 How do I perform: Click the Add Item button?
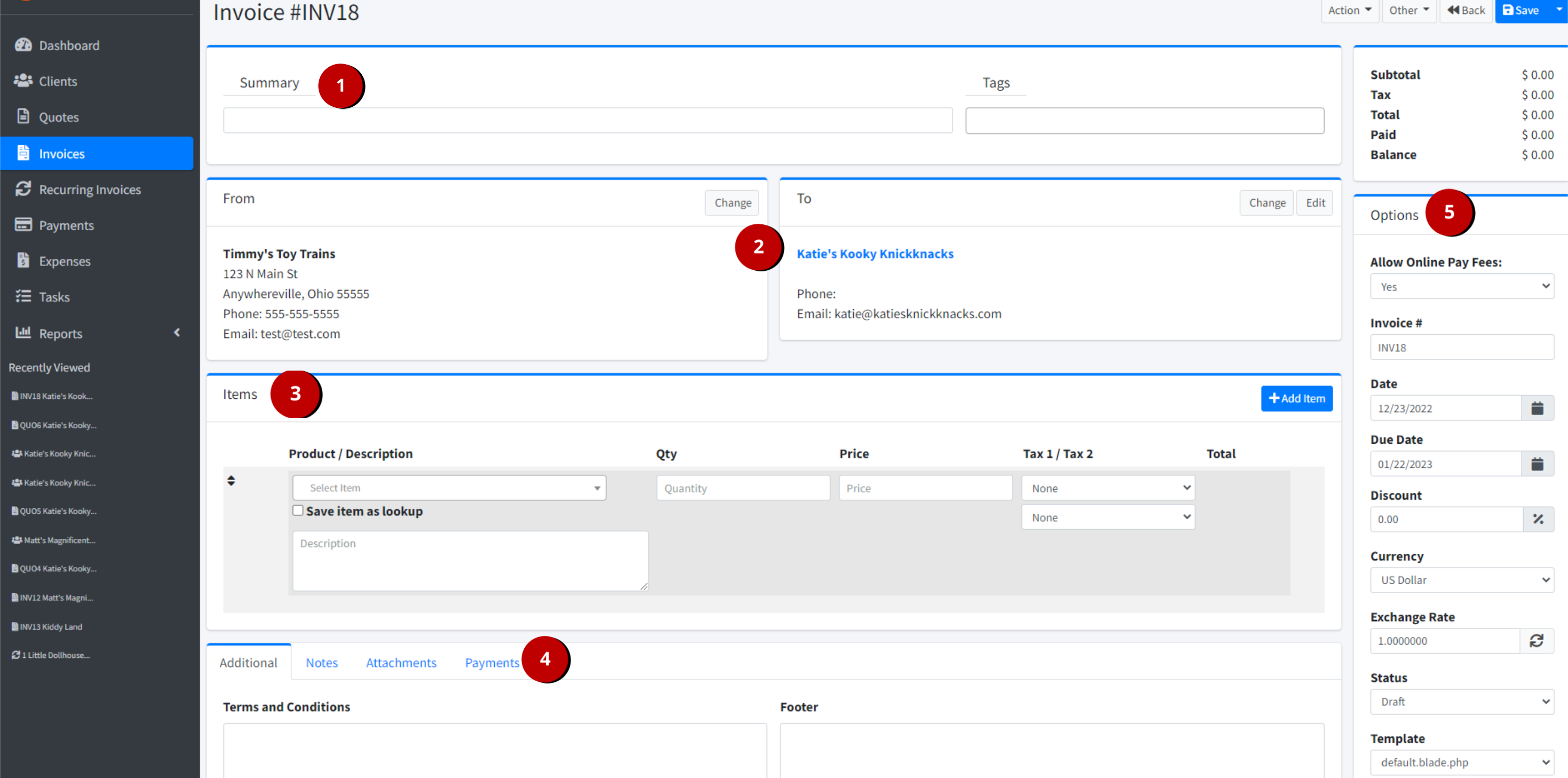pyautogui.click(x=1296, y=398)
